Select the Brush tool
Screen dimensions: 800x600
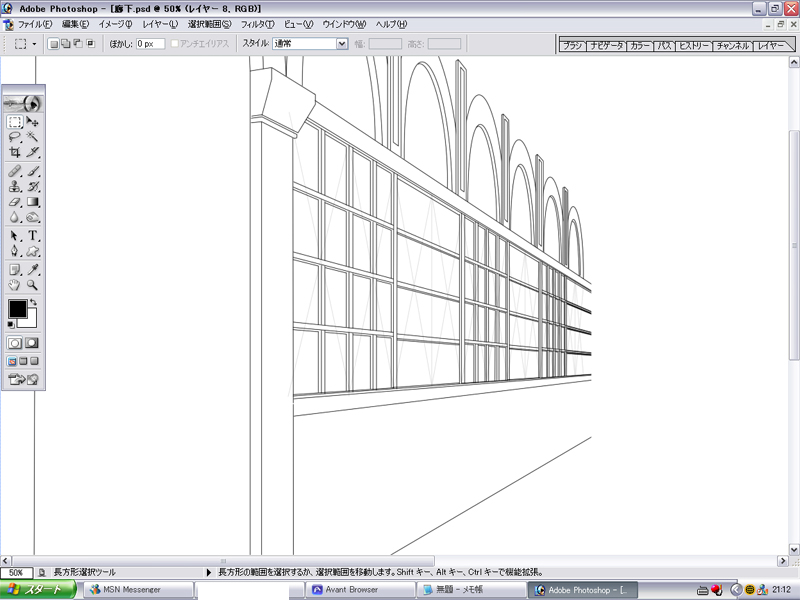pyautogui.click(x=32, y=171)
